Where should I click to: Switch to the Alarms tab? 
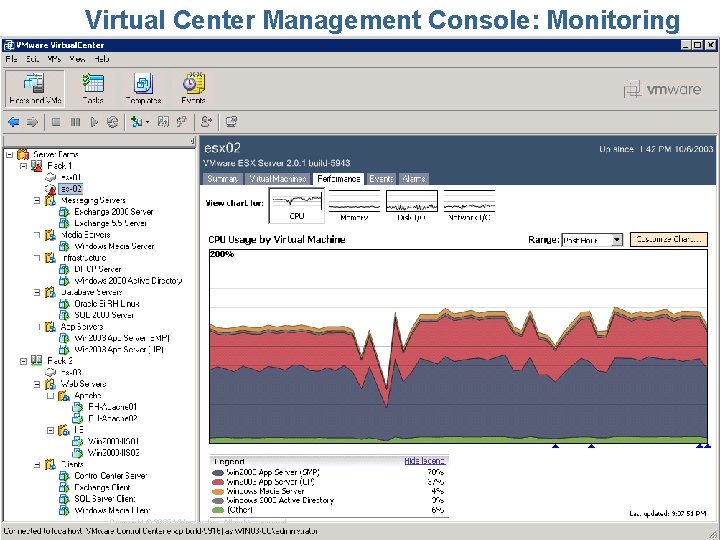[x=414, y=179]
